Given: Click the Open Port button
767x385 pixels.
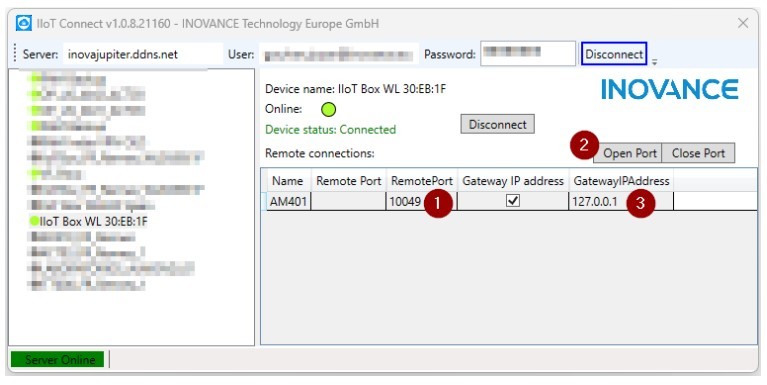Looking at the screenshot, I should coord(628,153).
